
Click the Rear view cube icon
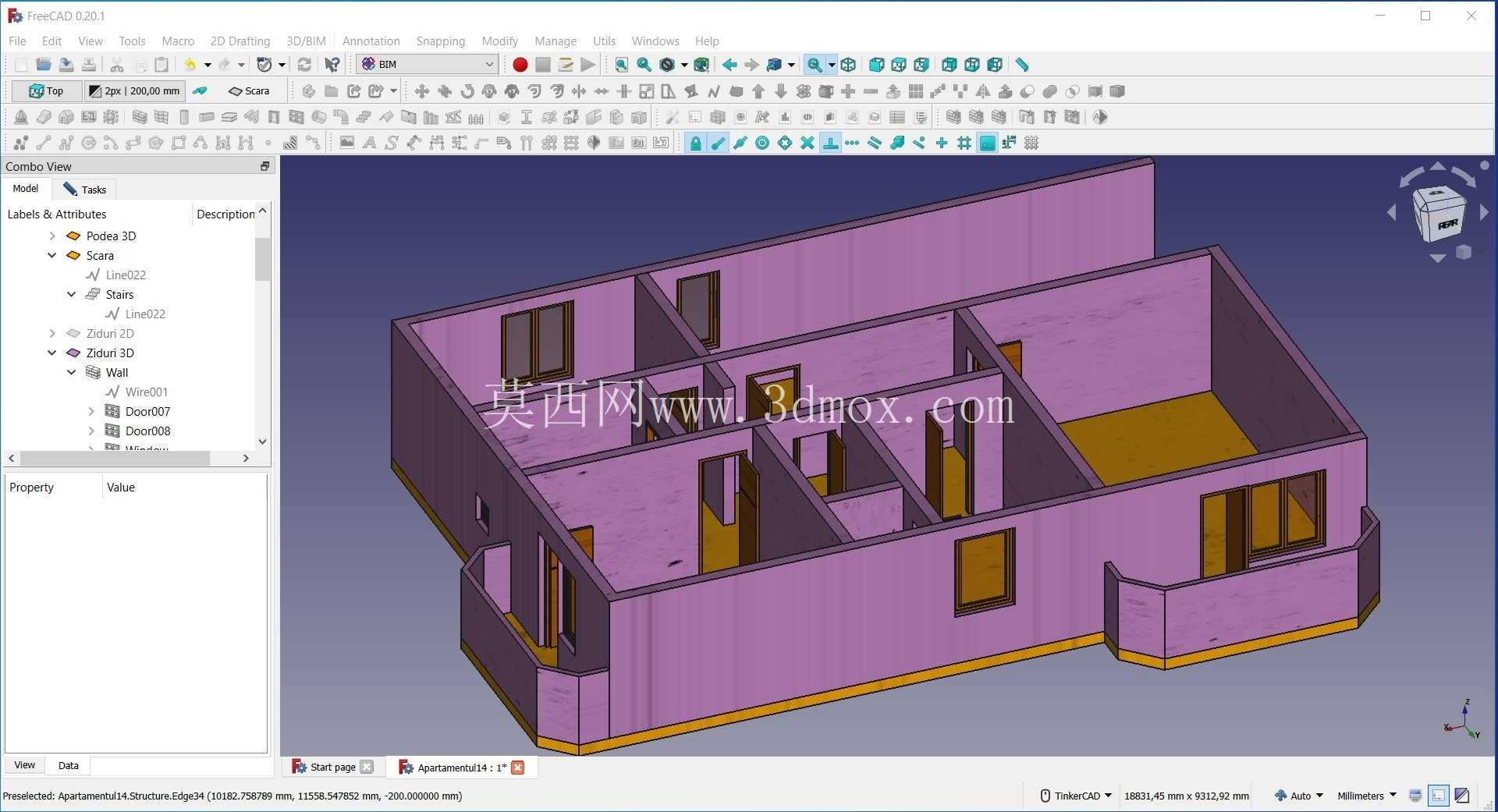pos(949,65)
